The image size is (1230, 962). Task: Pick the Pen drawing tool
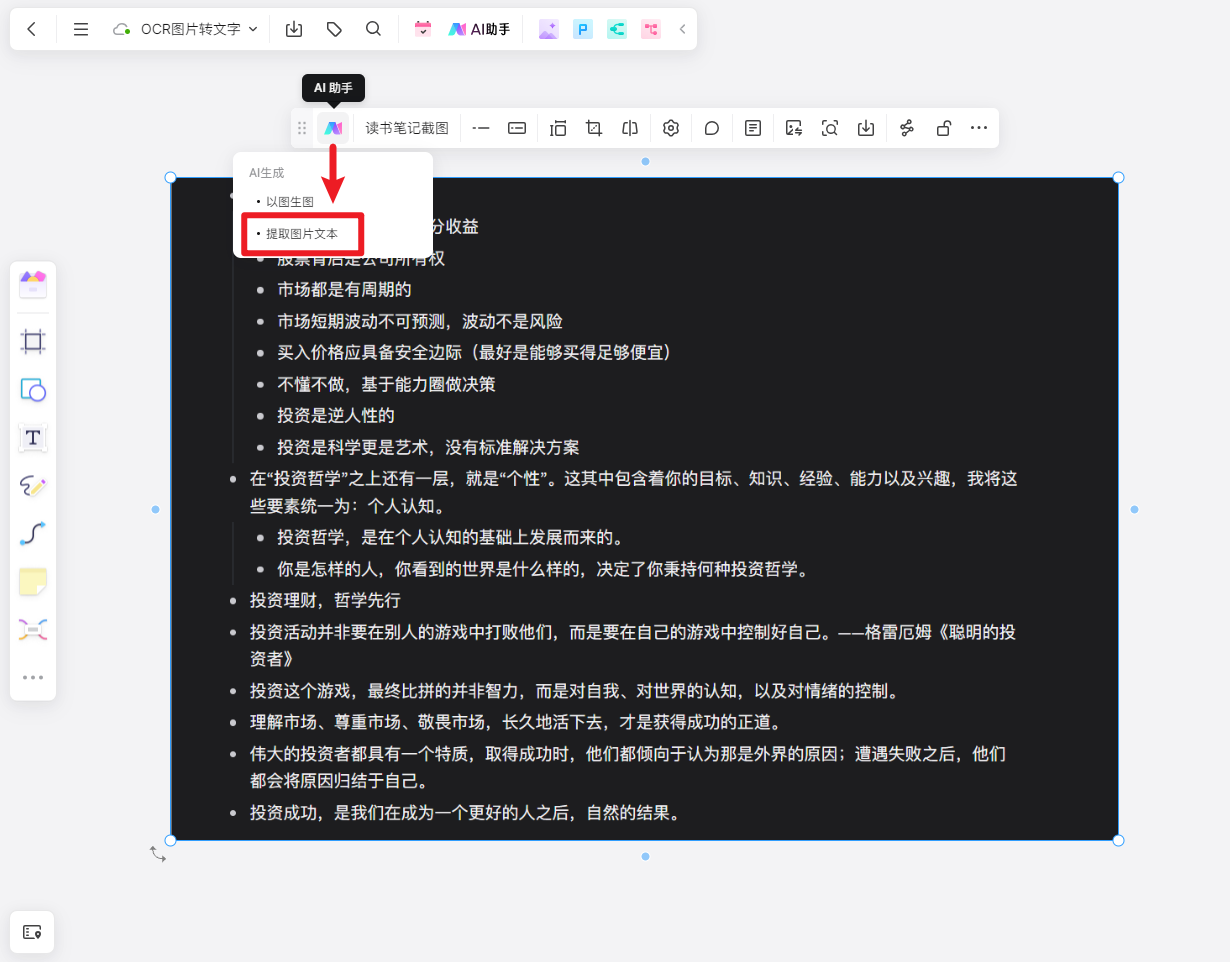[33, 485]
